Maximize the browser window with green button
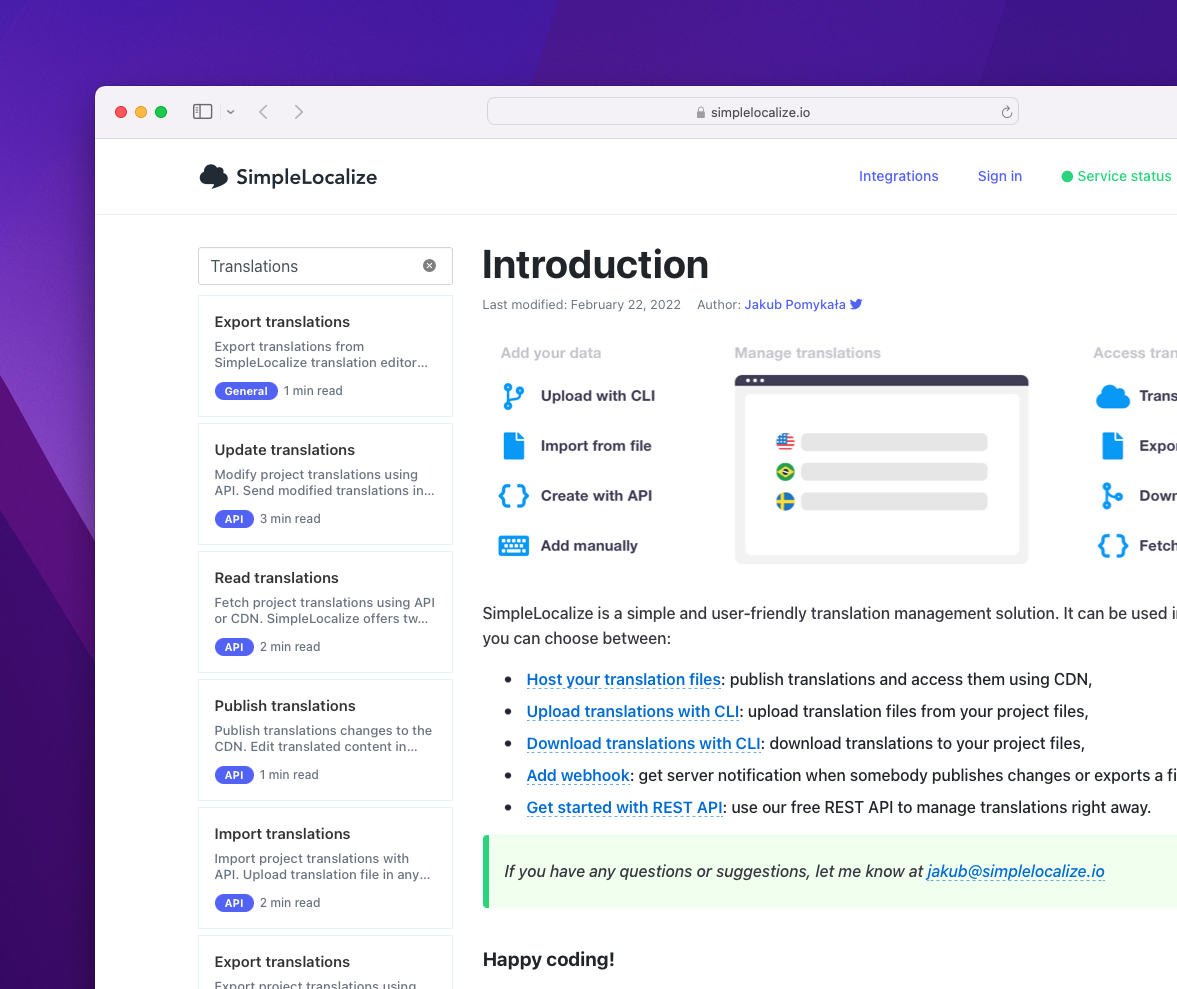 [161, 112]
